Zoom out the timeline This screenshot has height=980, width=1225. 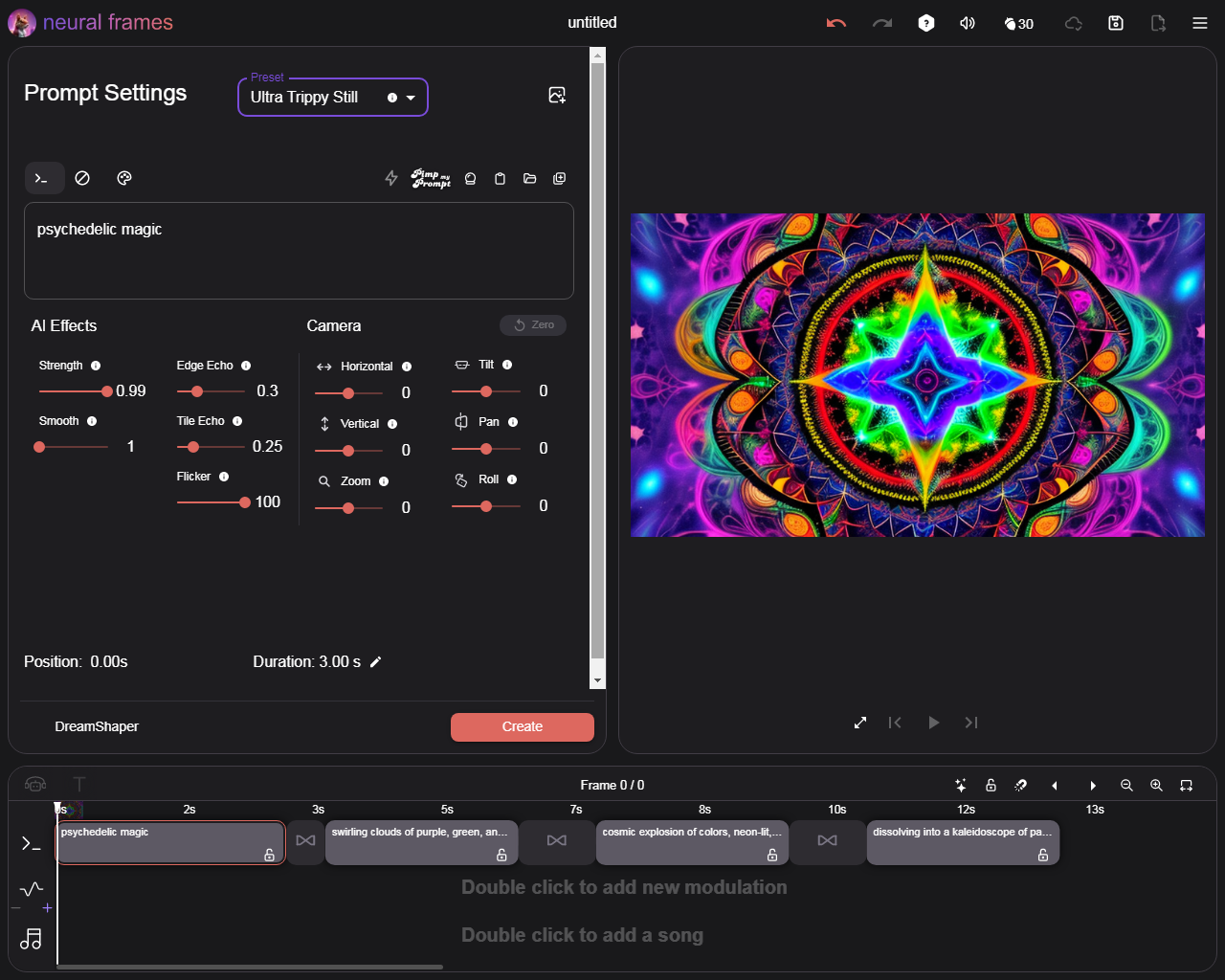click(x=1126, y=786)
